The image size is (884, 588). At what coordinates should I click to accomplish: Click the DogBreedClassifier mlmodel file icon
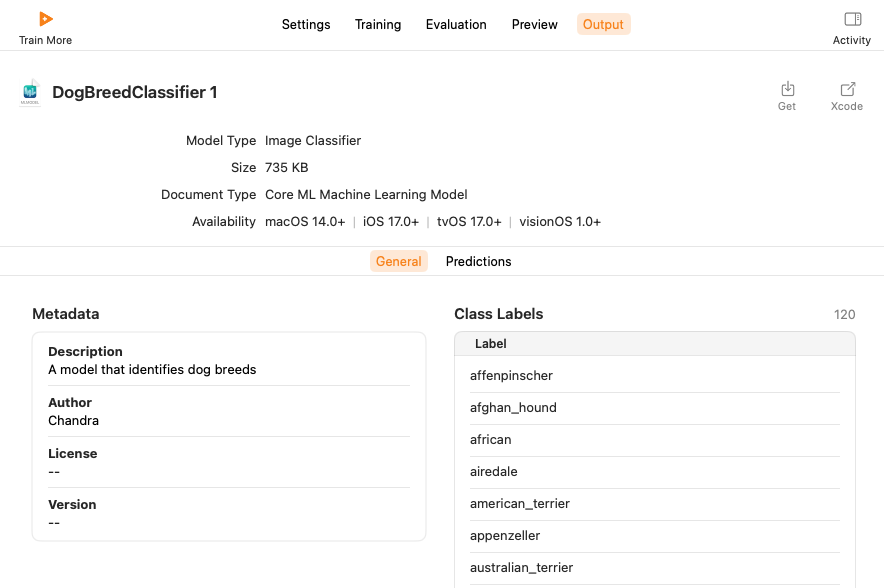point(30,93)
